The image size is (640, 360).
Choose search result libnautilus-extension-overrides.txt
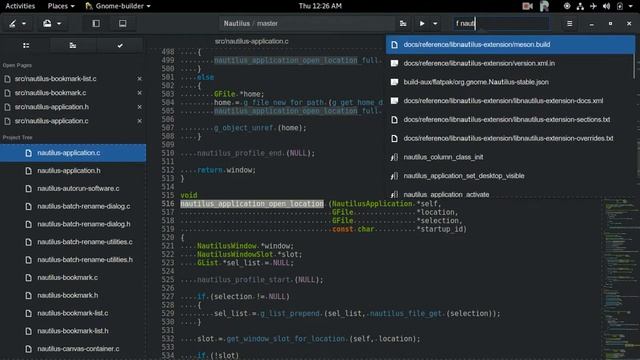510,138
